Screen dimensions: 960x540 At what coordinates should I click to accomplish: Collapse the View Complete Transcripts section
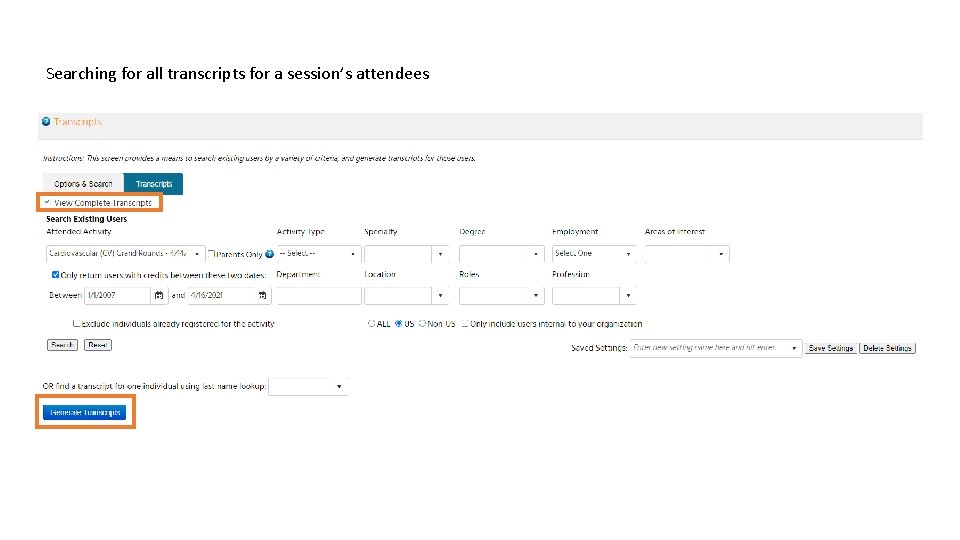(x=46, y=203)
